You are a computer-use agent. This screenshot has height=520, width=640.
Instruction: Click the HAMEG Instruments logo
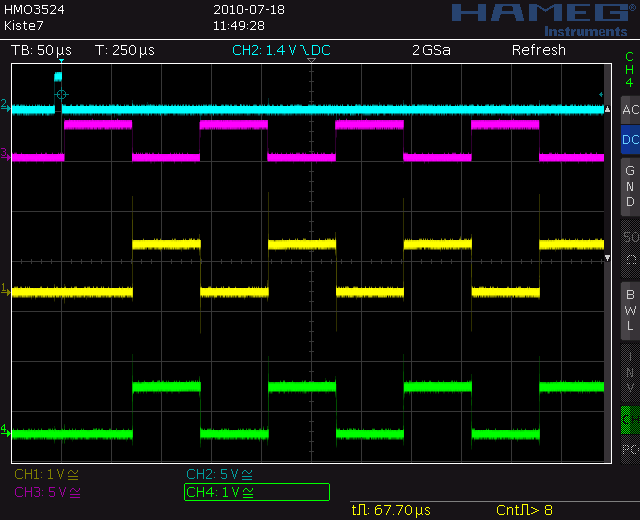545,20
